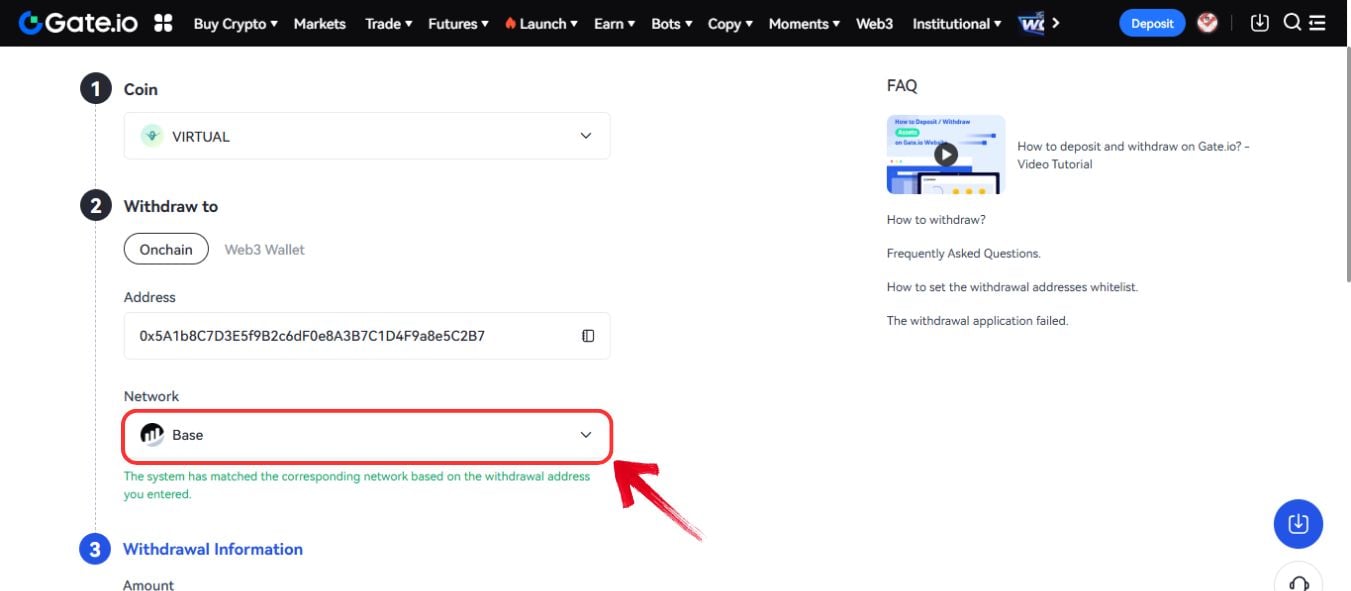The height and width of the screenshot is (591, 1351).
Task: Open the hamburger menu icon in header
Action: pyautogui.click(x=1317, y=23)
